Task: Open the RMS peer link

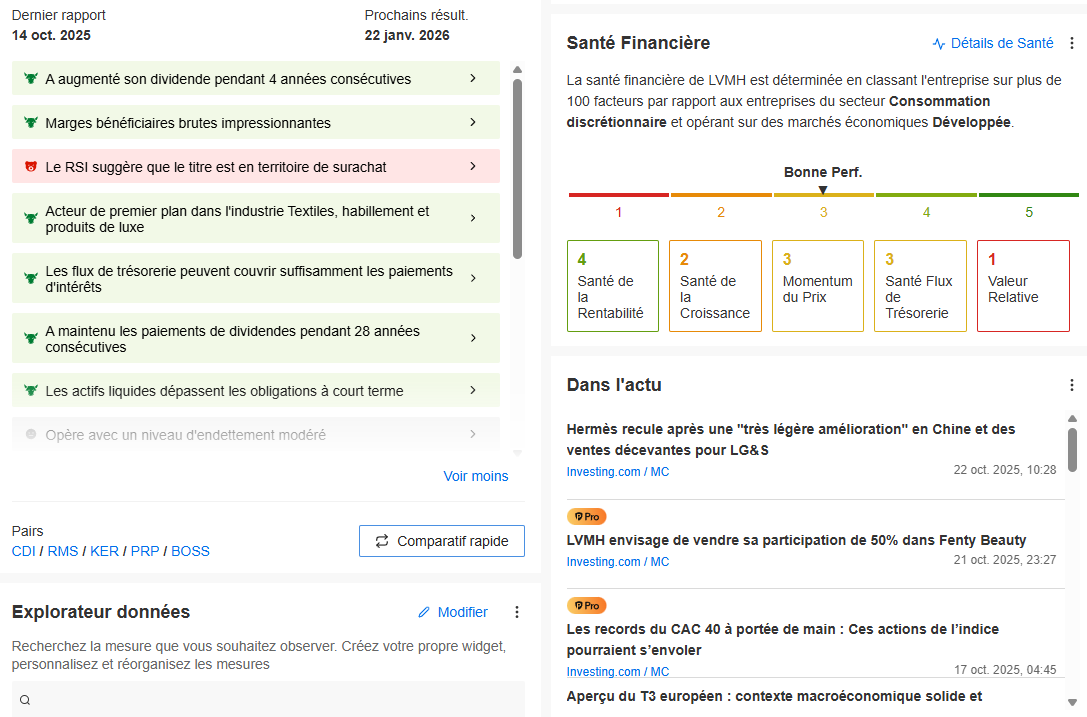Action: (x=63, y=551)
